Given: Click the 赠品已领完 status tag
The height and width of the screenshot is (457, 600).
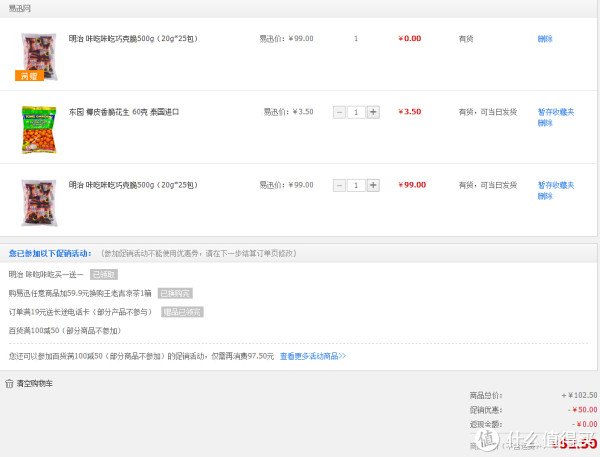Looking at the screenshot, I should coord(182,312).
